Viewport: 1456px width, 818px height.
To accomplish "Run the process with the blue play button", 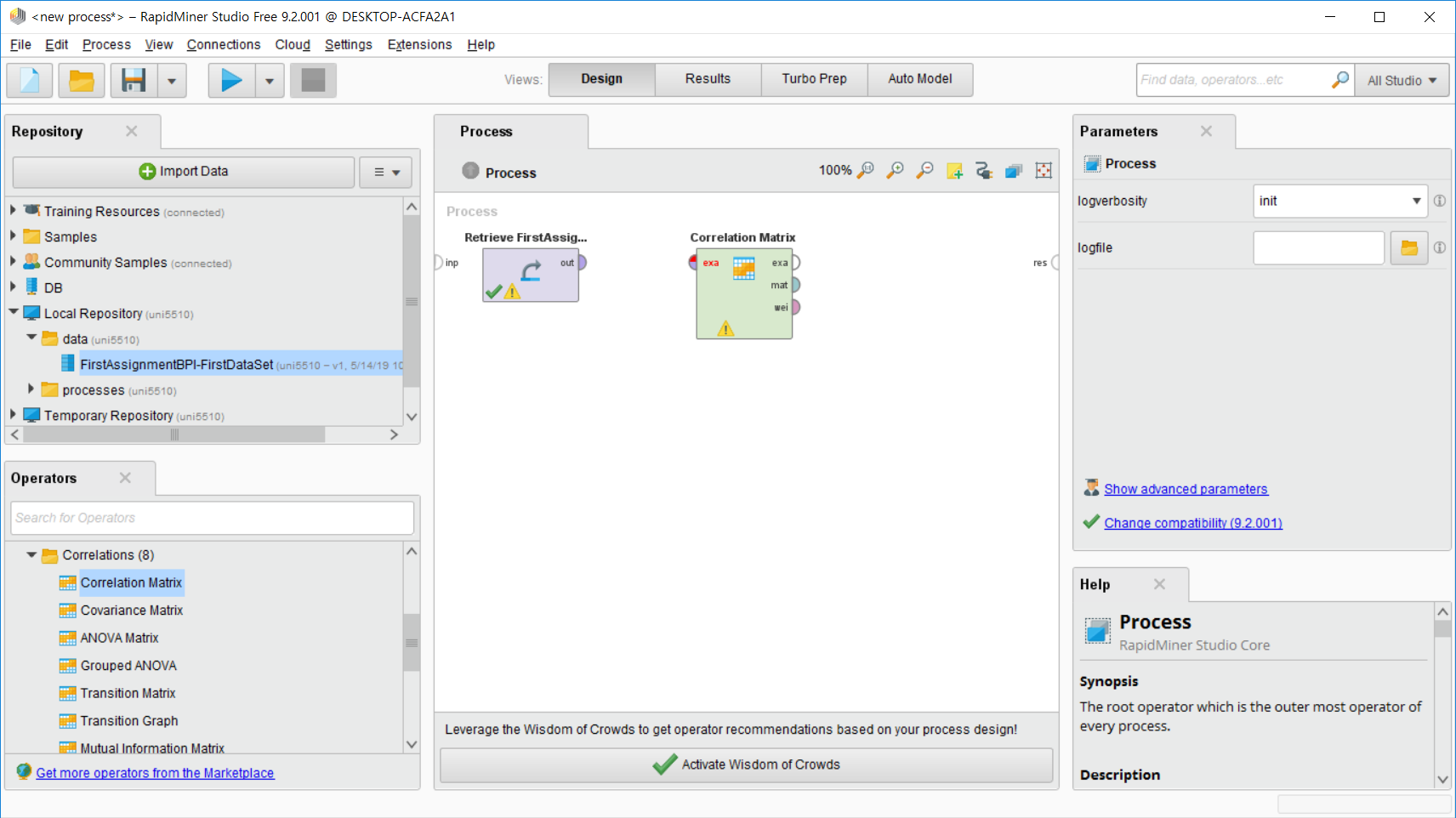I will pyautogui.click(x=231, y=80).
